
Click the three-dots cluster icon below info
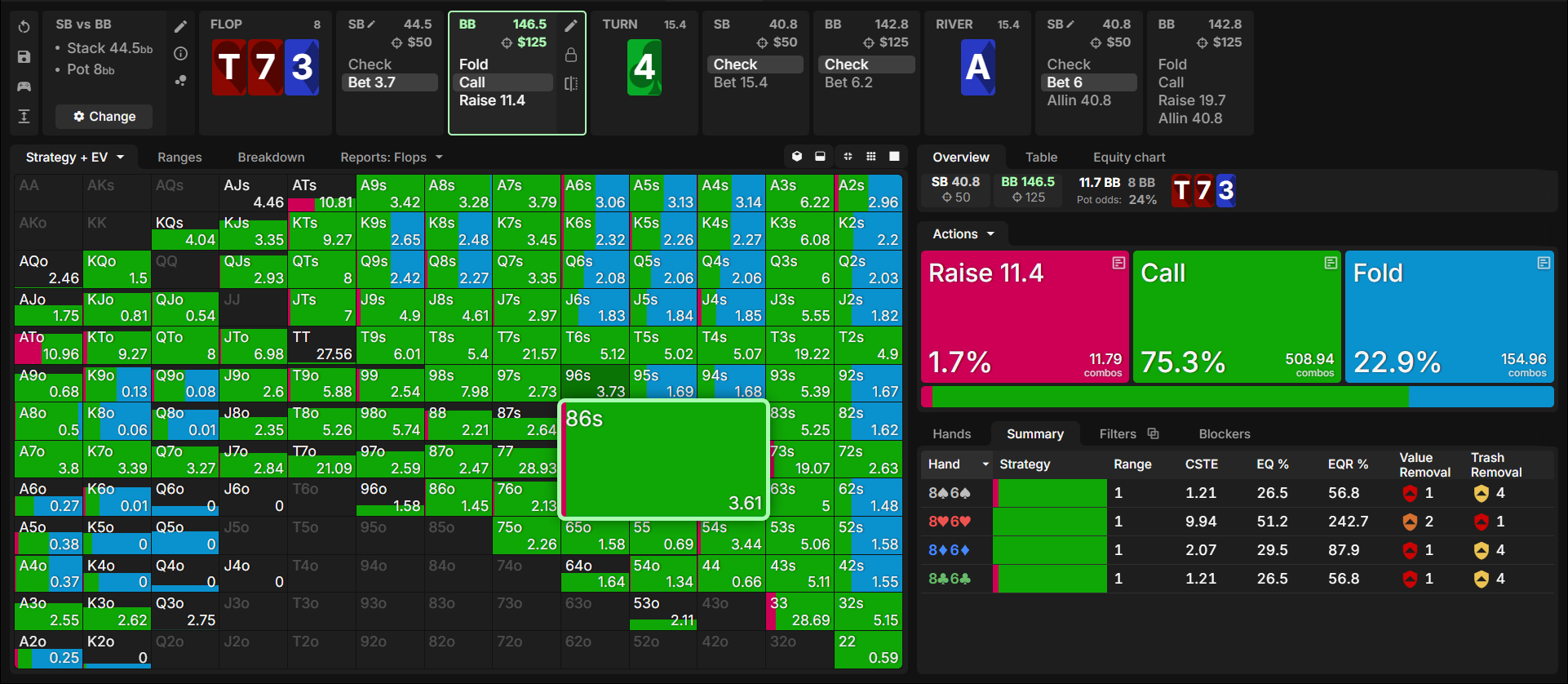pos(180,80)
